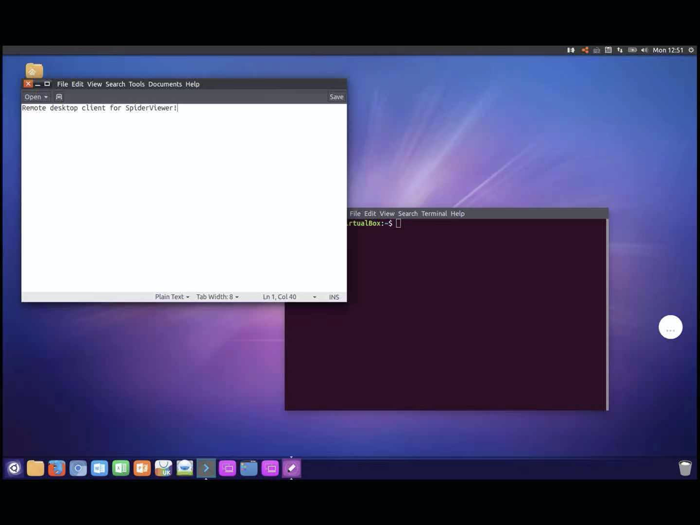Viewport: 700px width, 525px height.
Task: Open the Terminal menu in the Terminal window
Action: pyautogui.click(x=434, y=213)
